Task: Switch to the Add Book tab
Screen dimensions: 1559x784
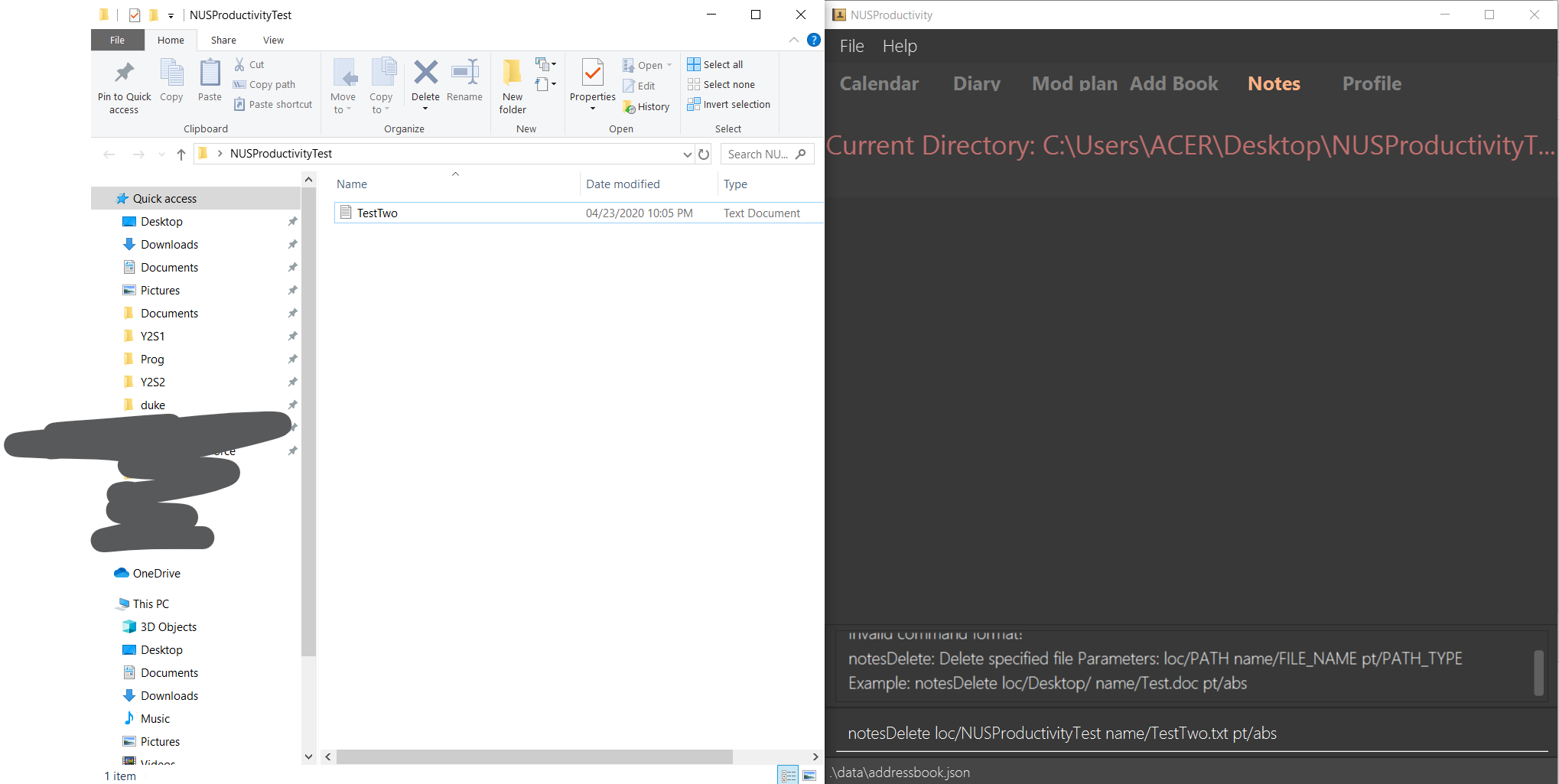Action: tap(1173, 83)
